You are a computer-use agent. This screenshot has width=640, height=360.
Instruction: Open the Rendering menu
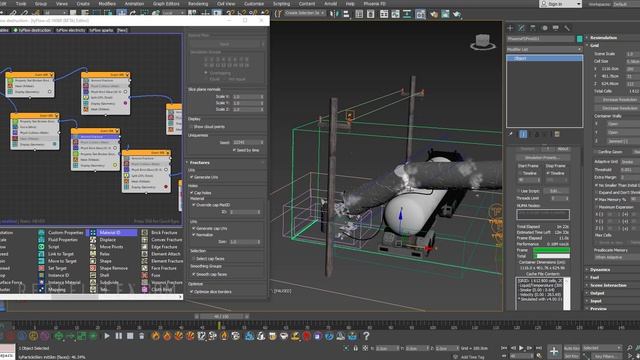tap(198, 4)
